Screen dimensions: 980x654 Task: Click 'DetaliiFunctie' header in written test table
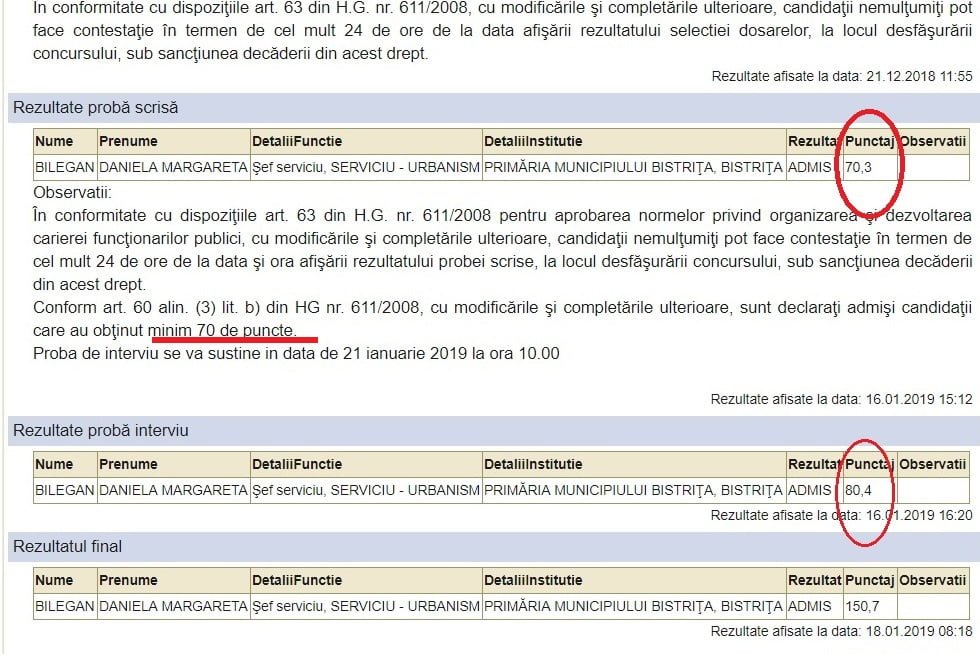point(297,141)
